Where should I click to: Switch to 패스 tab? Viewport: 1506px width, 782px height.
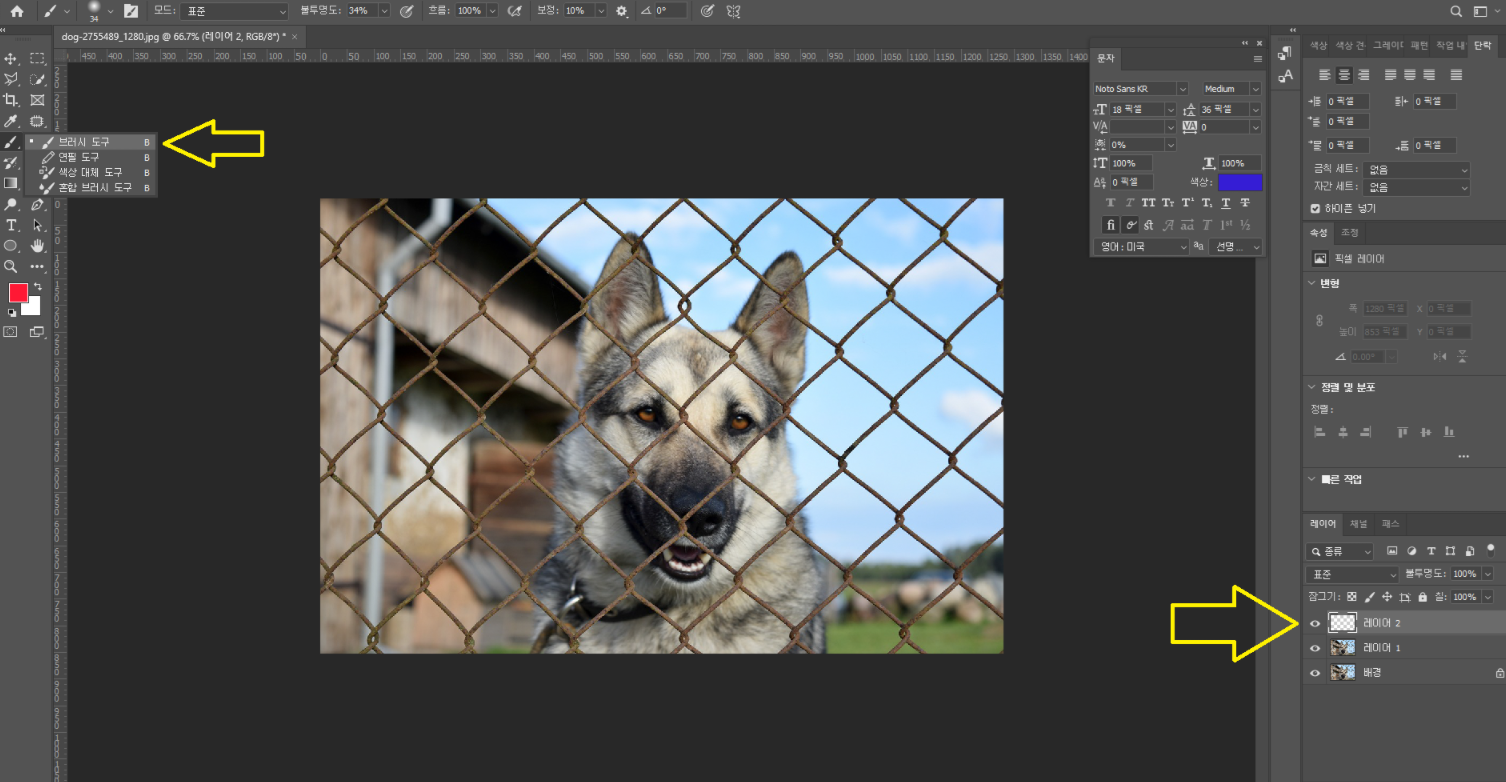tap(1391, 524)
